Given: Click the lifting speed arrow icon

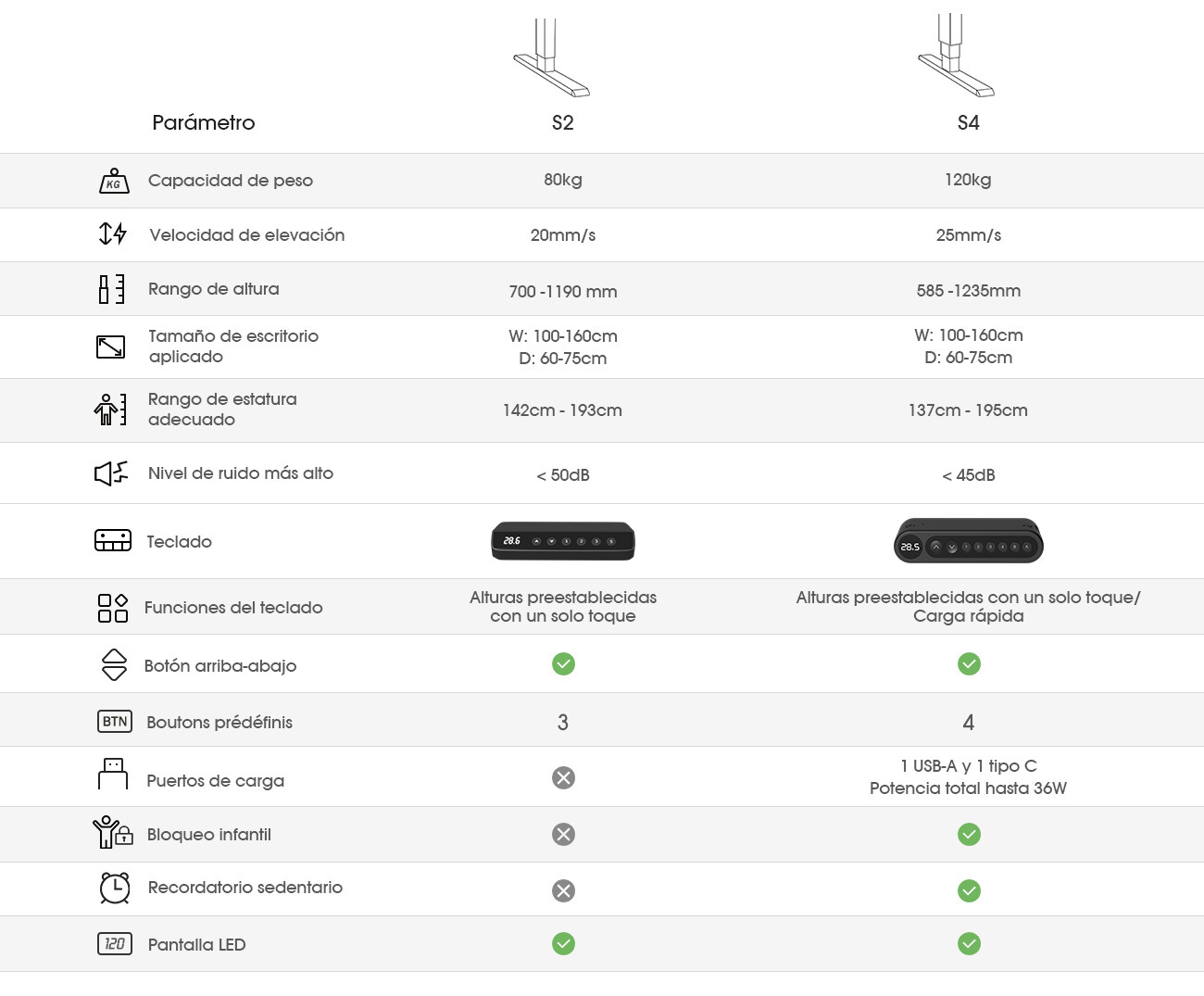Looking at the screenshot, I should coord(113,233).
